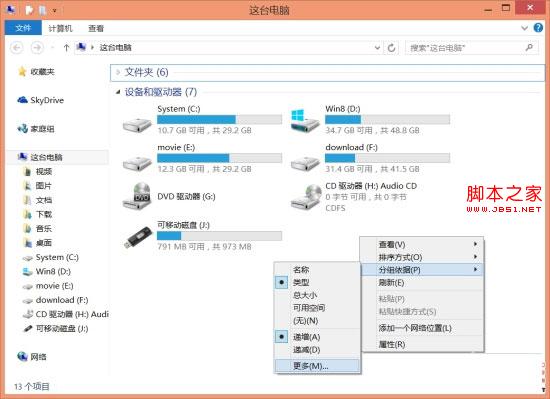Open 属性(R) from context menu
The height and width of the screenshot is (399, 550).
423,344
